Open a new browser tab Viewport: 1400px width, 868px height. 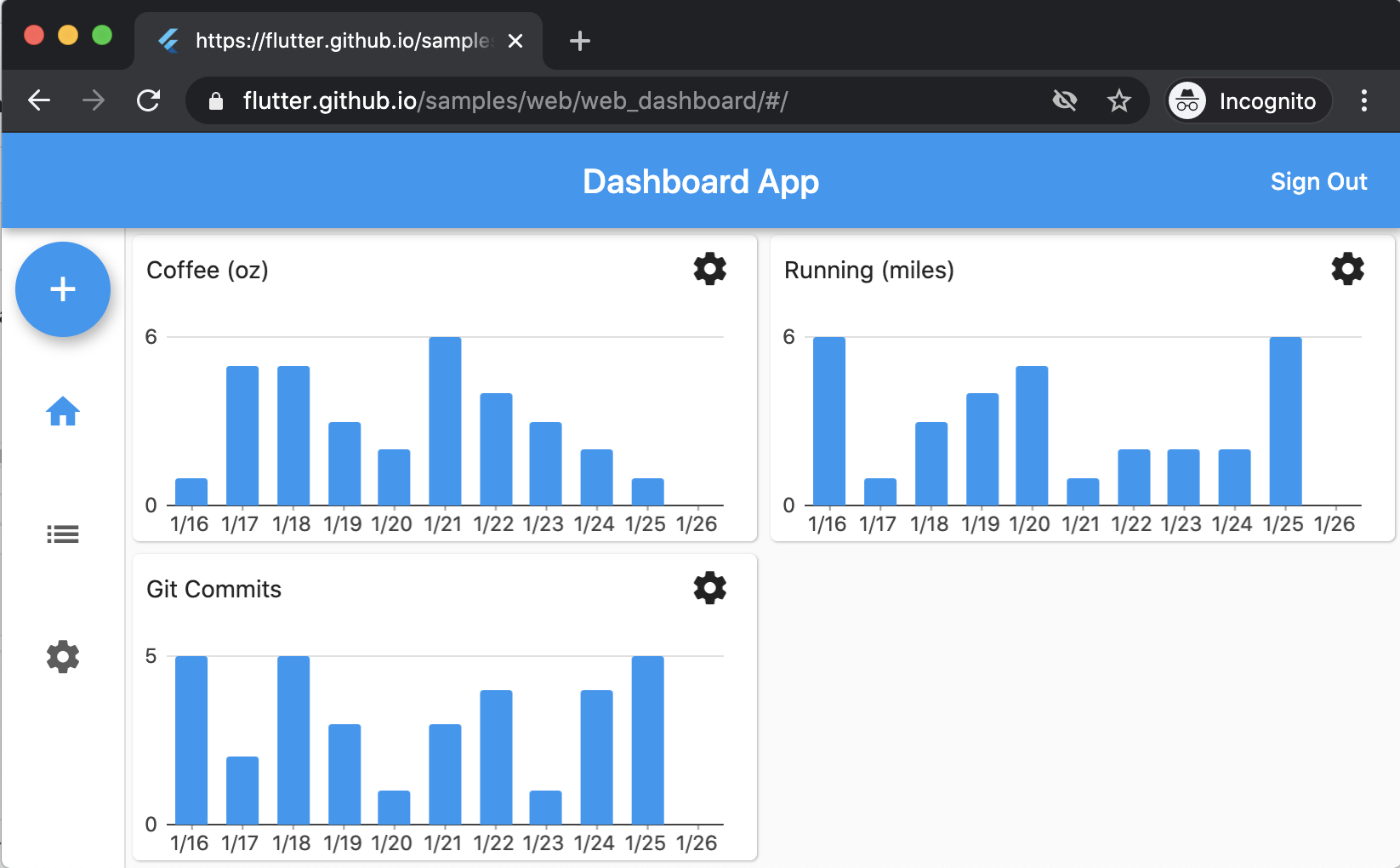coord(579,40)
